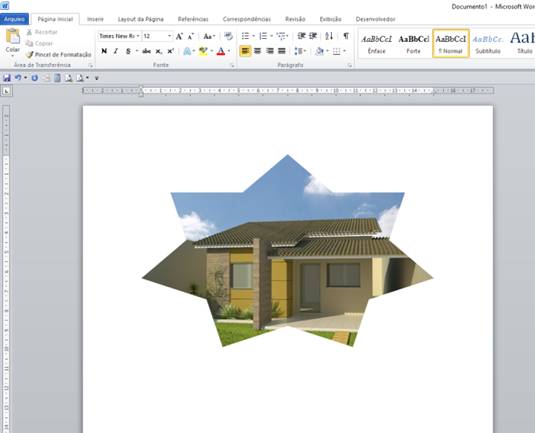
Task: Decrease font size with shrink font icon
Action: pyautogui.click(x=191, y=36)
